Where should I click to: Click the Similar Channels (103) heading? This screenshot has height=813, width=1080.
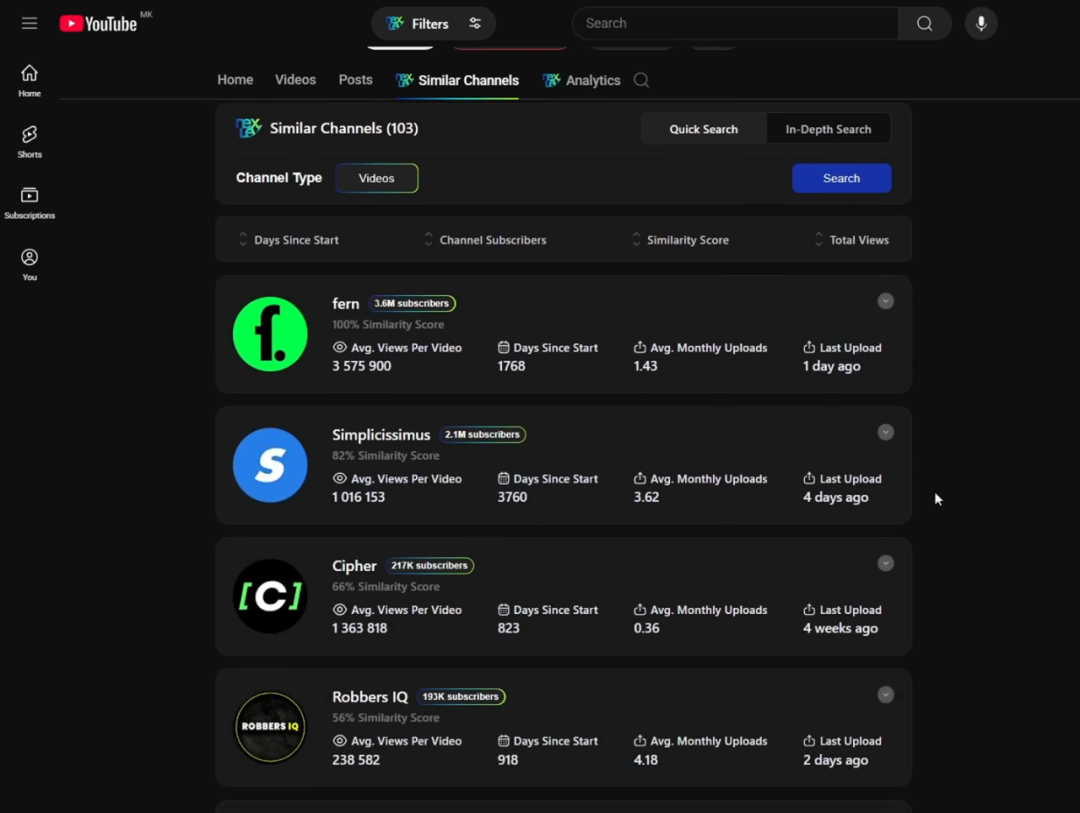point(344,128)
